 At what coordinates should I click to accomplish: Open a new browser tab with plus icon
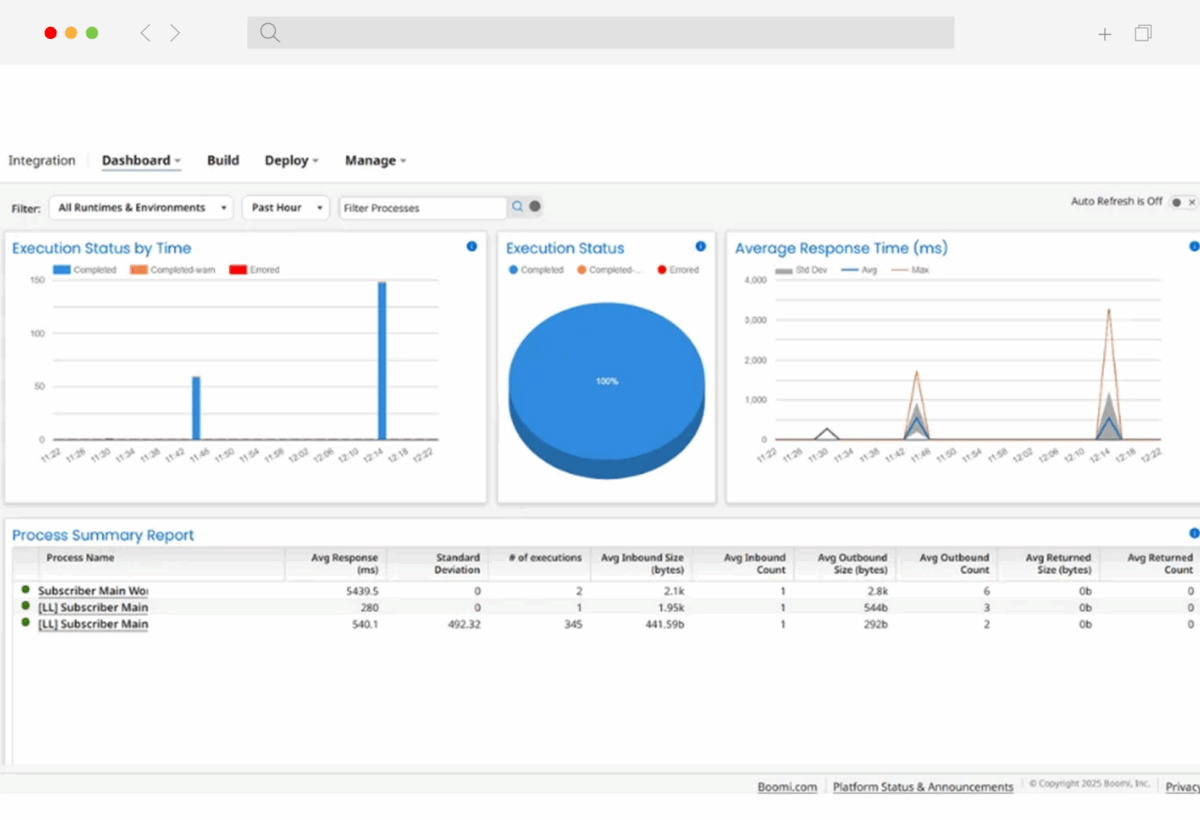pyautogui.click(x=1104, y=34)
